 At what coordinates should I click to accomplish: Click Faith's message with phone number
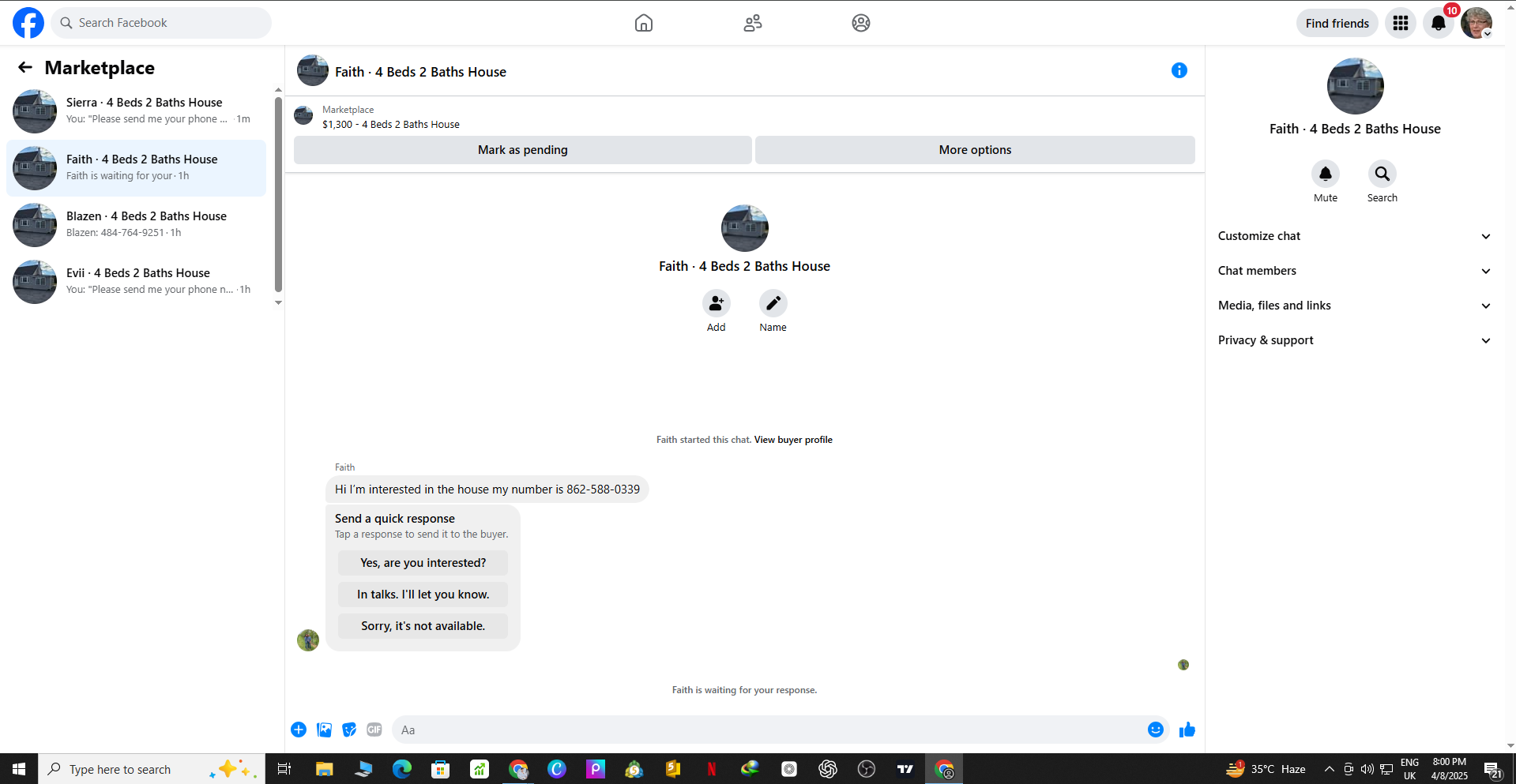click(487, 490)
